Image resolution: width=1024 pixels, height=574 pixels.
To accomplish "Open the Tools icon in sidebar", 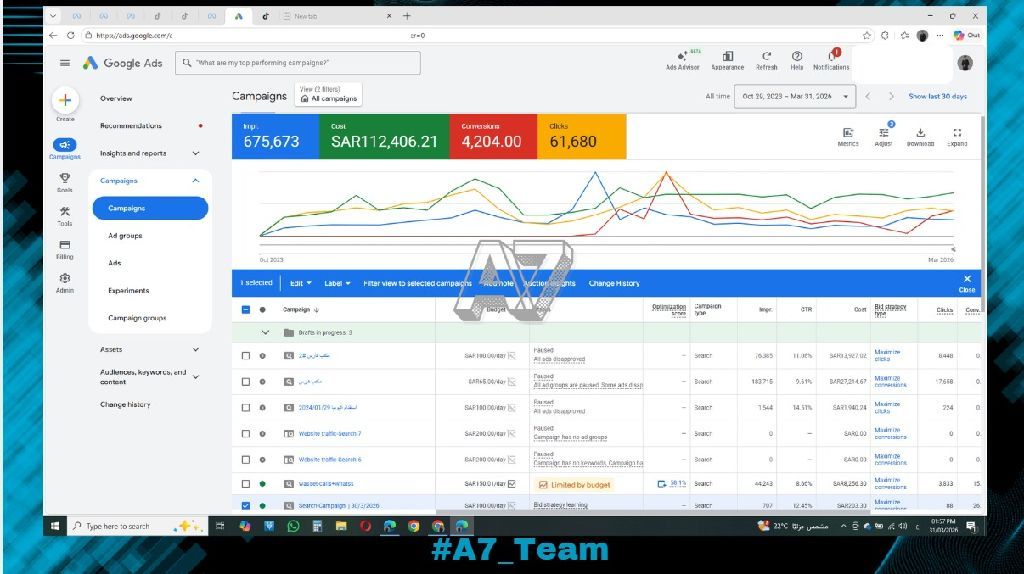I will [65, 212].
